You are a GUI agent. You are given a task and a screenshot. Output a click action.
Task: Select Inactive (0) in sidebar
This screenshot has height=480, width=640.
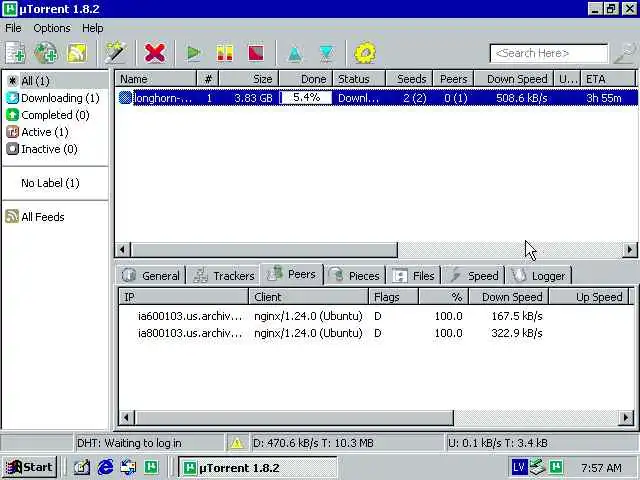tap(56, 149)
